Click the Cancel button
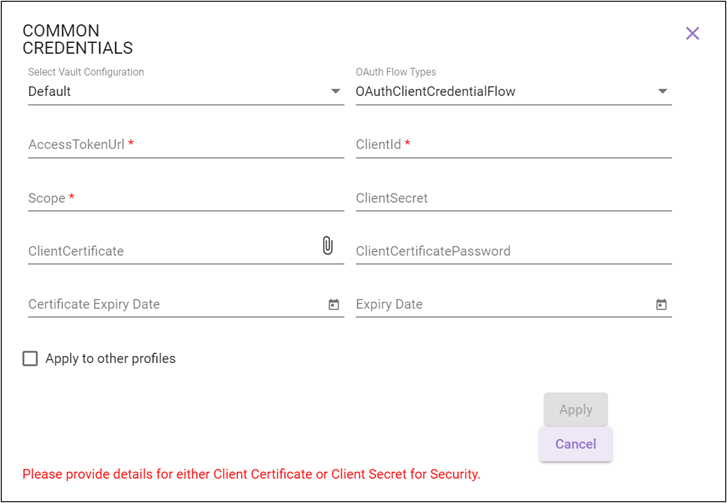 (x=575, y=444)
